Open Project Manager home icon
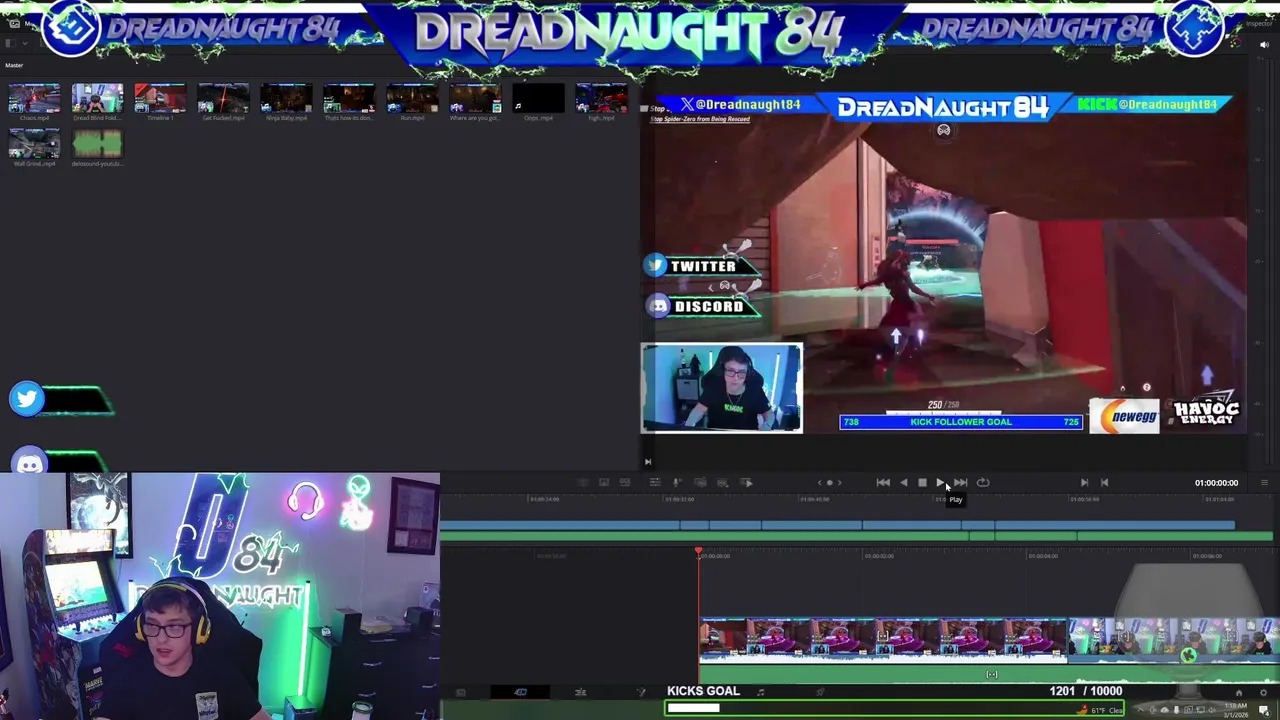1280x720 pixels. click(x=1239, y=692)
